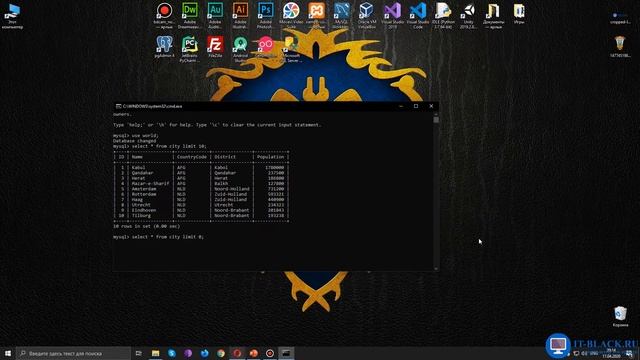Select the Games folder icon on the desktop
Viewport: 640px width, 360px height.
[x=519, y=13]
